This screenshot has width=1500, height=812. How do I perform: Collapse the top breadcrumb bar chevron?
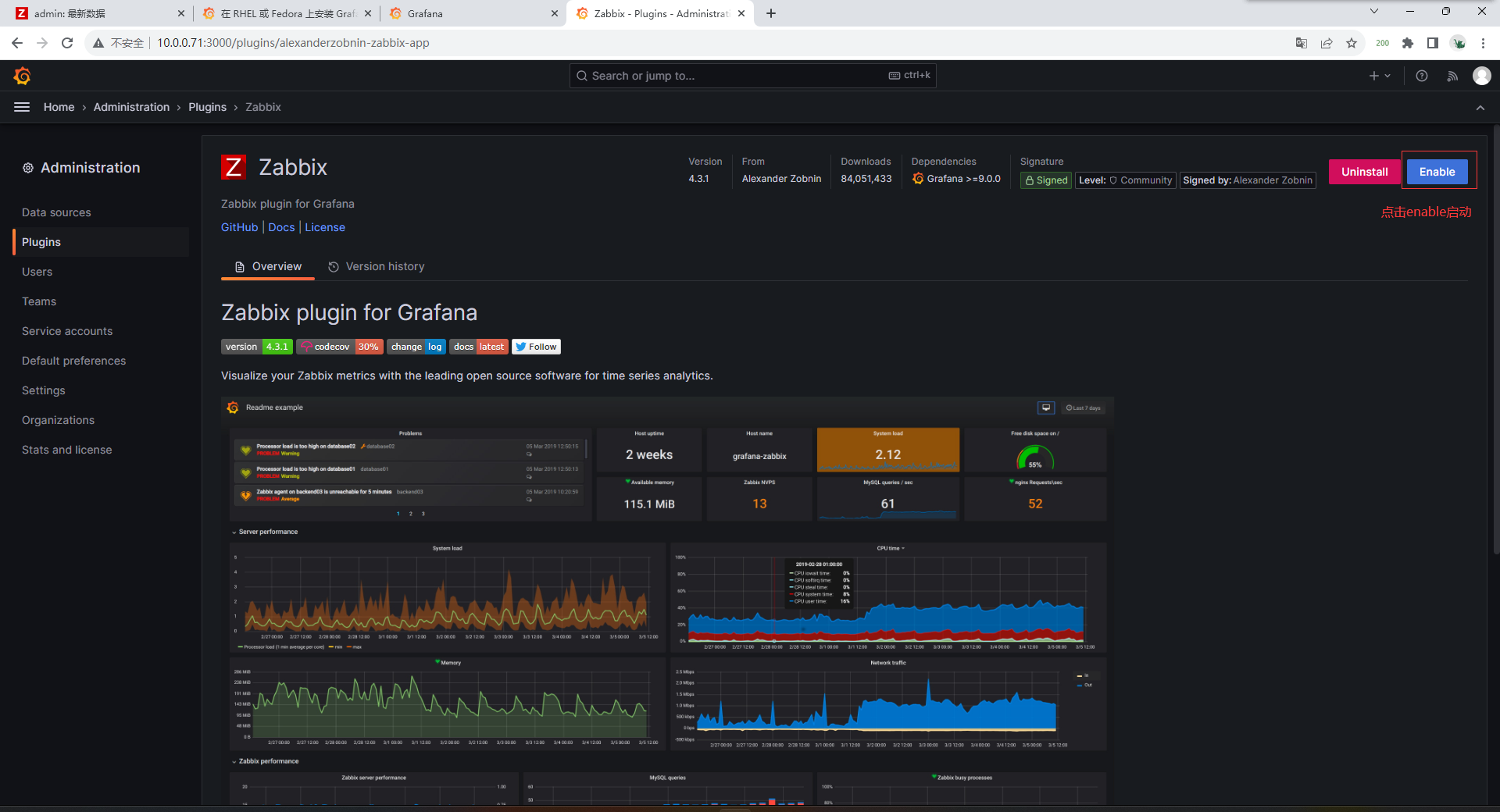pos(1480,108)
